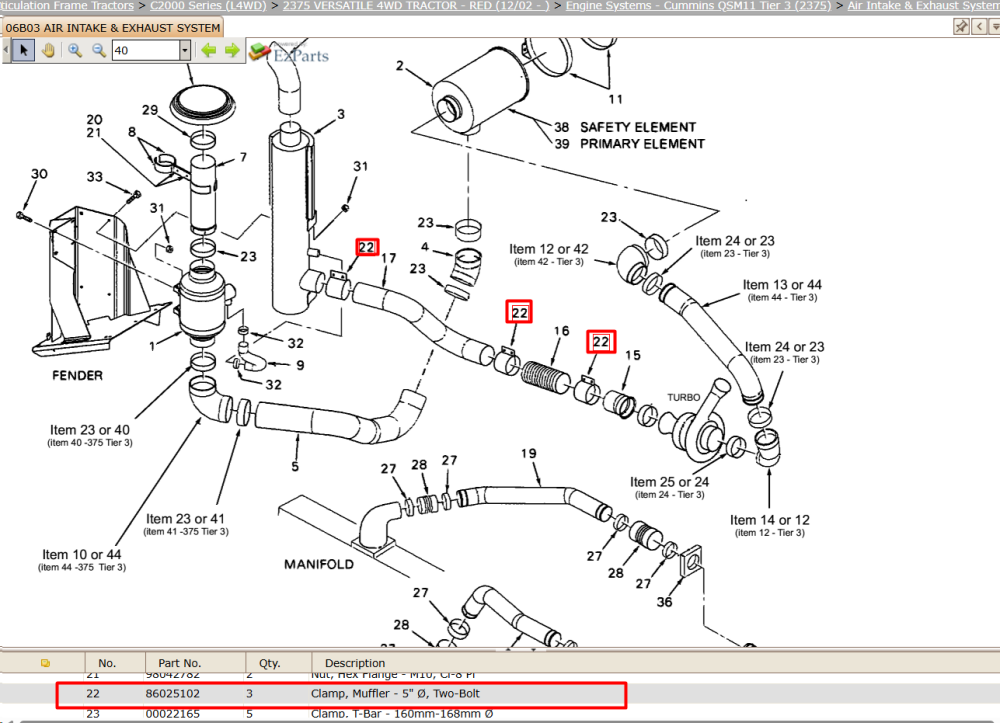This screenshot has height=723, width=1000.
Task: Click callout 19 above the long tube
Action: click(529, 453)
